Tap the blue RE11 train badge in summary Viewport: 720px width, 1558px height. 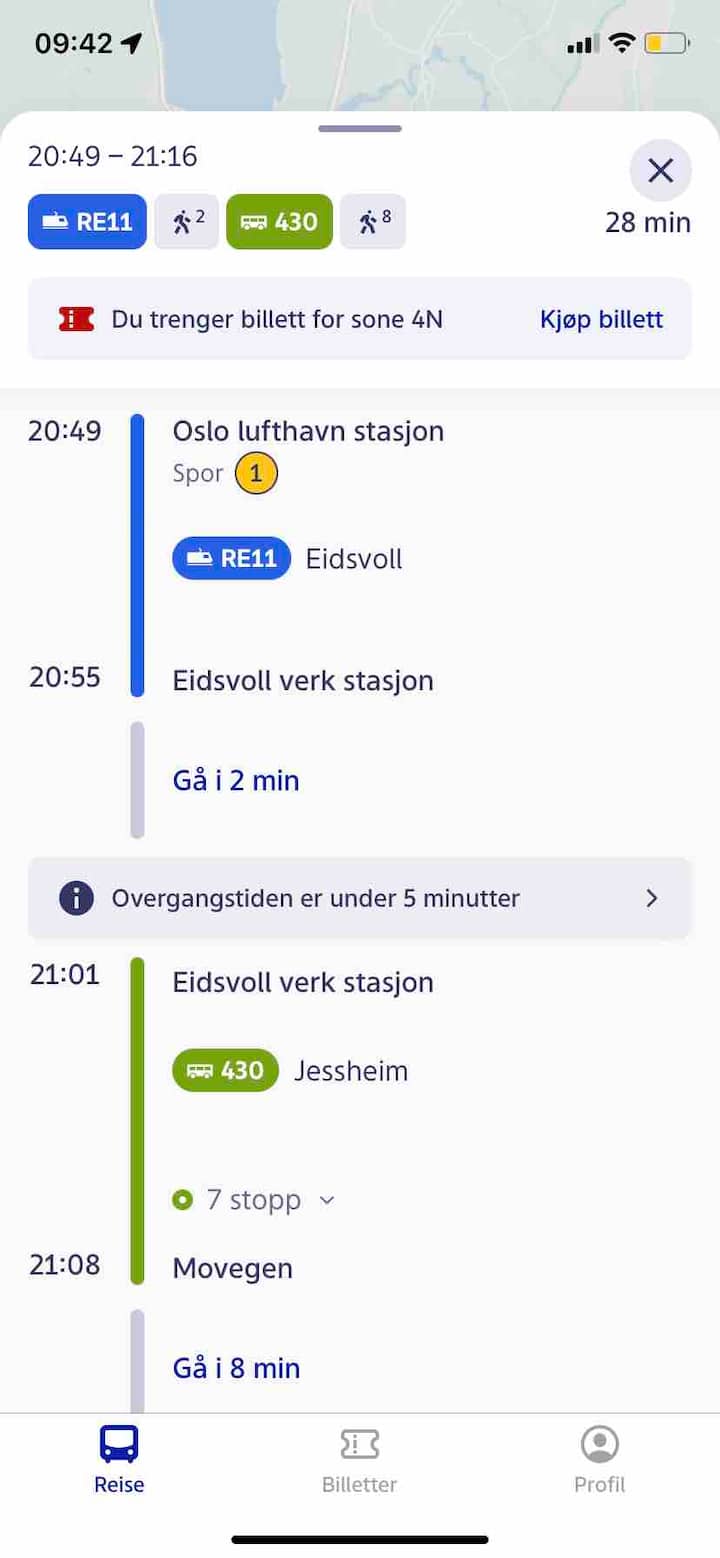[87, 221]
